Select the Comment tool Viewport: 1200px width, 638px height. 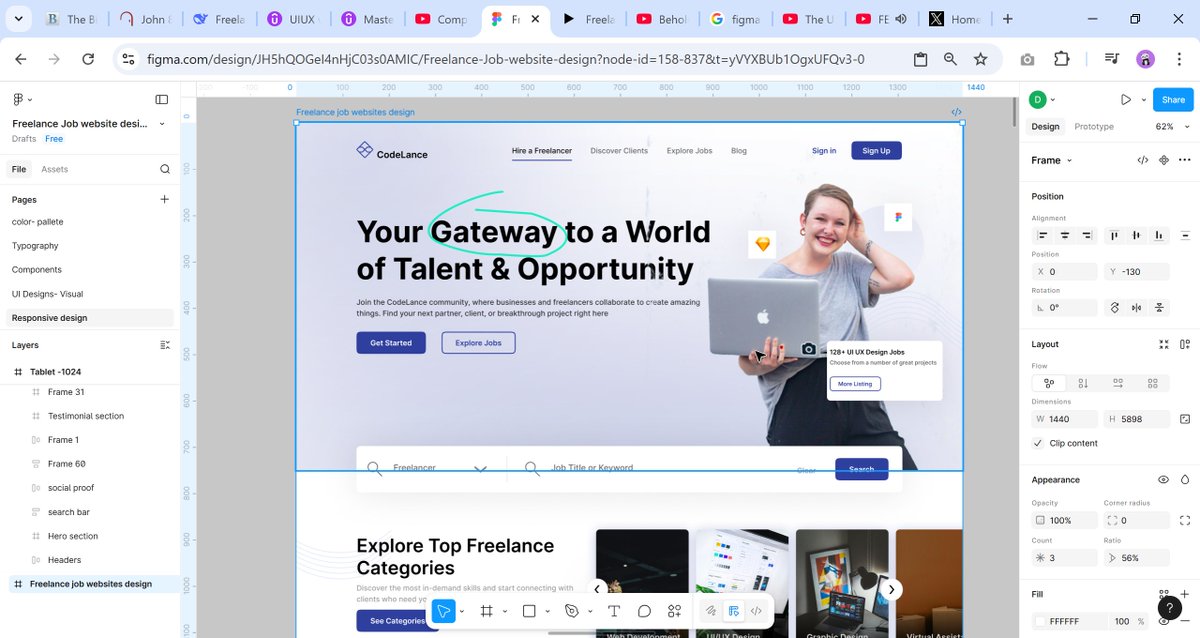pyautogui.click(x=644, y=611)
